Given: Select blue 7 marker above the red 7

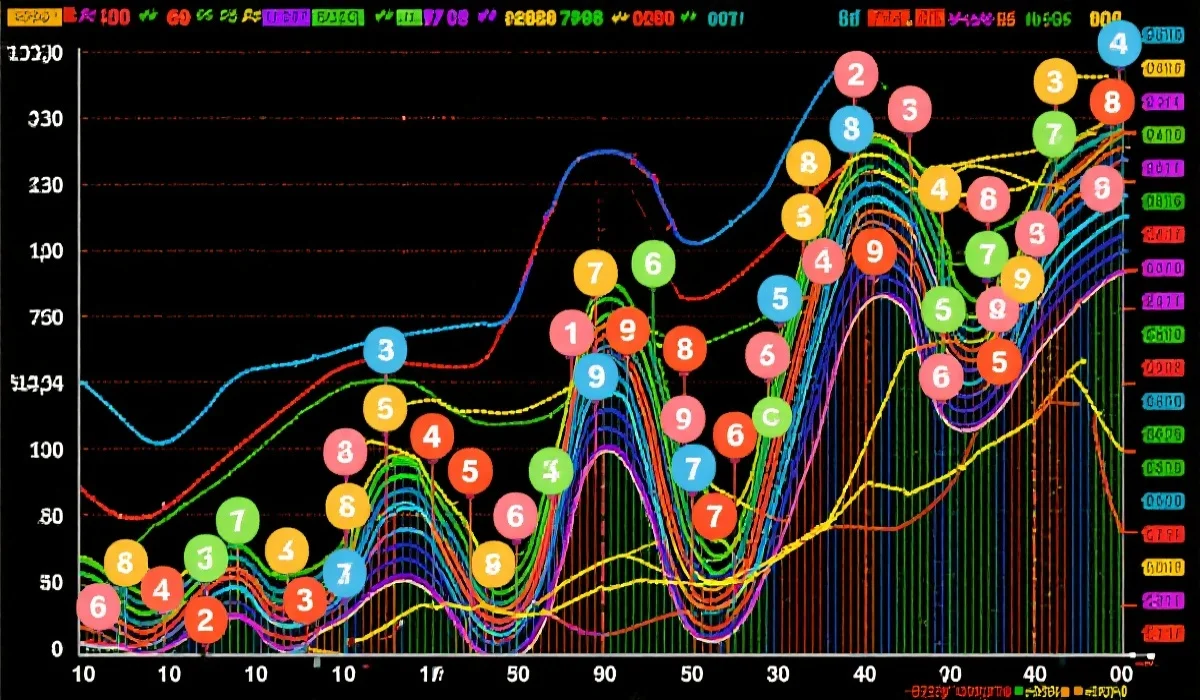Looking at the screenshot, I should (x=694, y=467).
